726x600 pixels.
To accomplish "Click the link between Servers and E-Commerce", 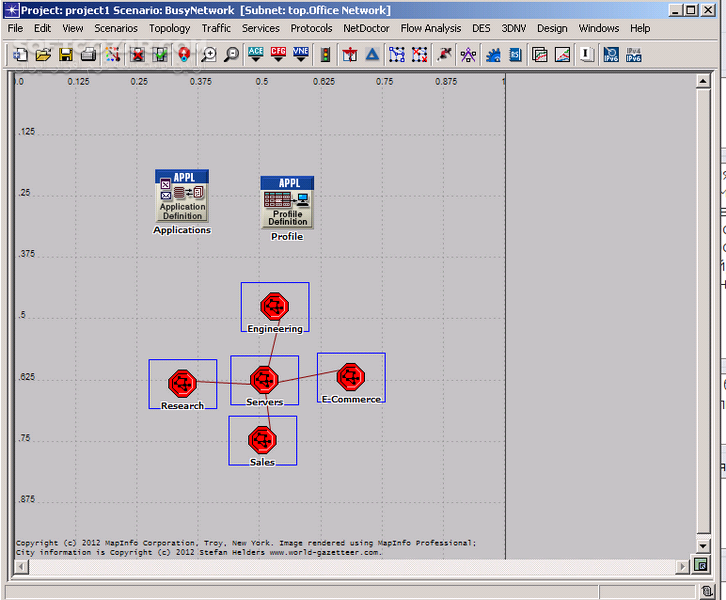I will pyautogui.click(x=307, y=376).
